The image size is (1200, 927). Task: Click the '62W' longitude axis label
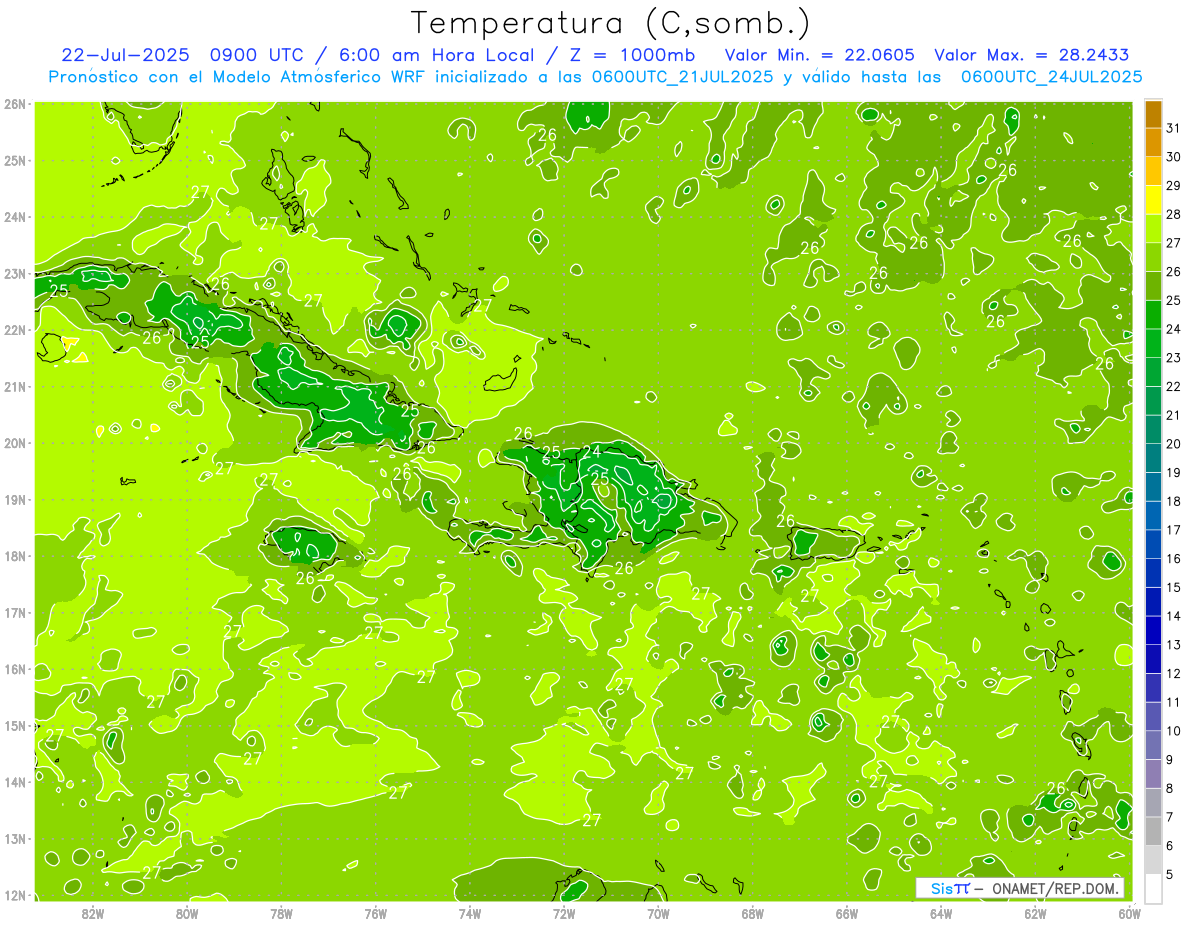1034,913
